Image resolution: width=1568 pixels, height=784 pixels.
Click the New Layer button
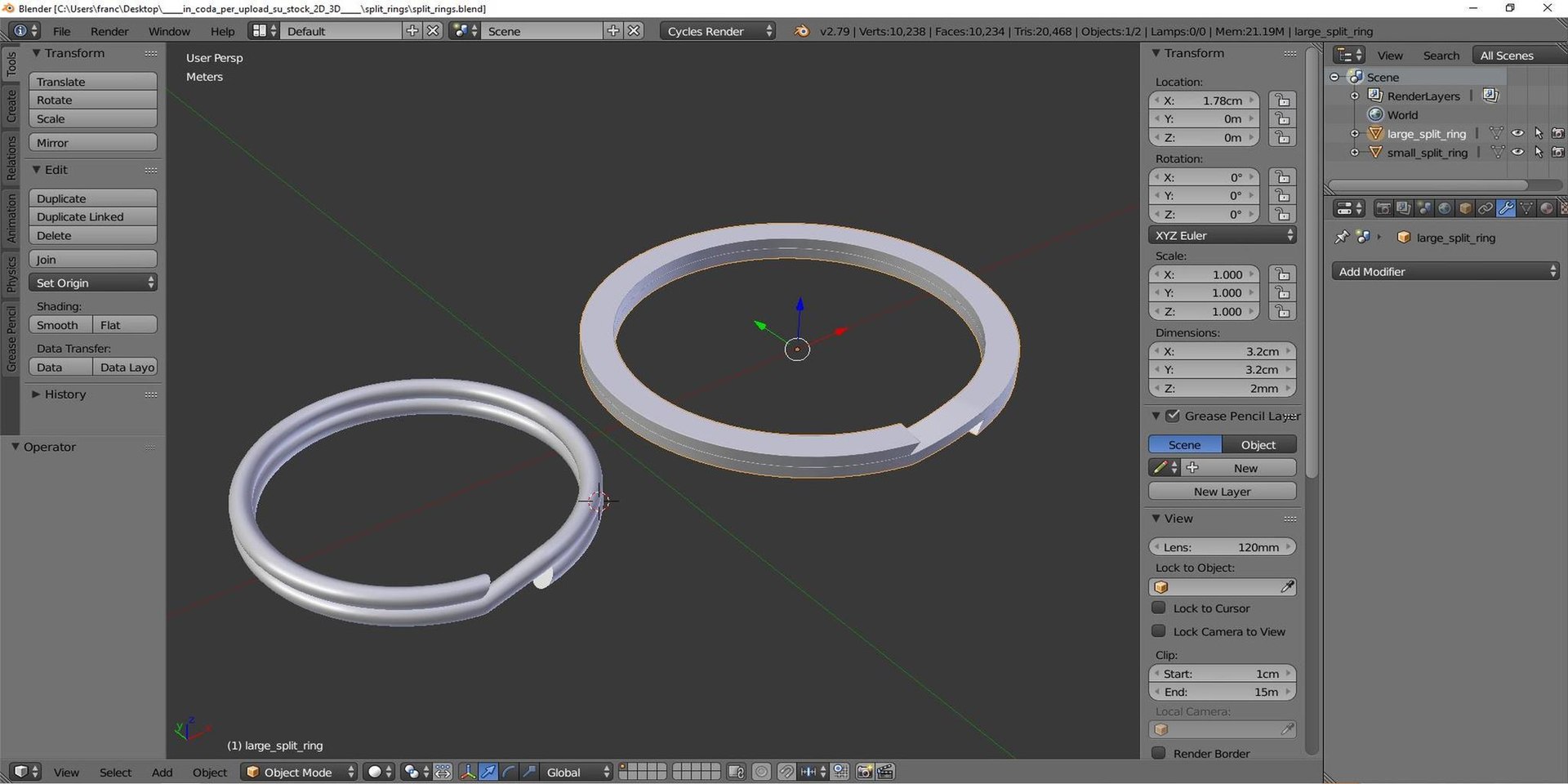1223,492
